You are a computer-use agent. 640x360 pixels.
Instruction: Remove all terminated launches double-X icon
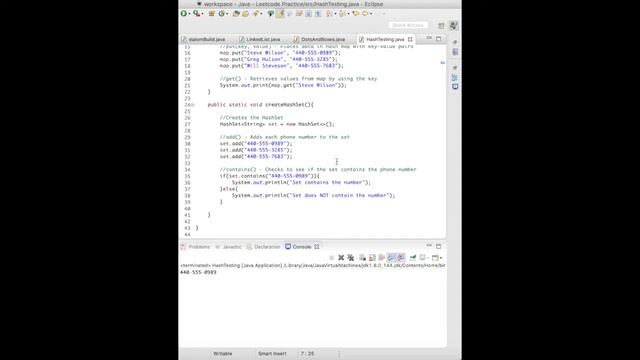[351, 258]
